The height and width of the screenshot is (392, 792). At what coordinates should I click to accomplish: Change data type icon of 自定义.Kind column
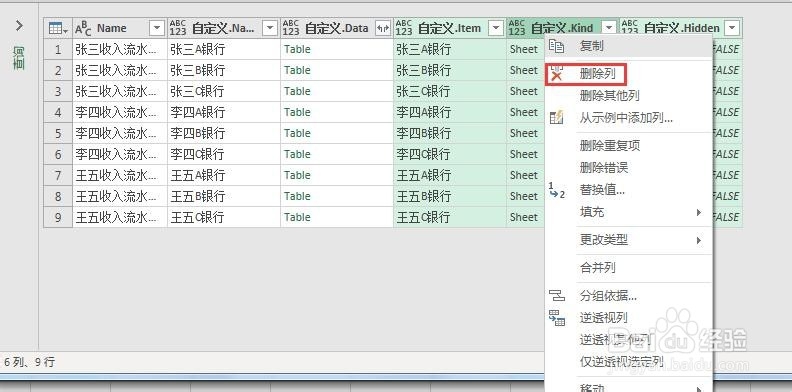coord(517,28)
